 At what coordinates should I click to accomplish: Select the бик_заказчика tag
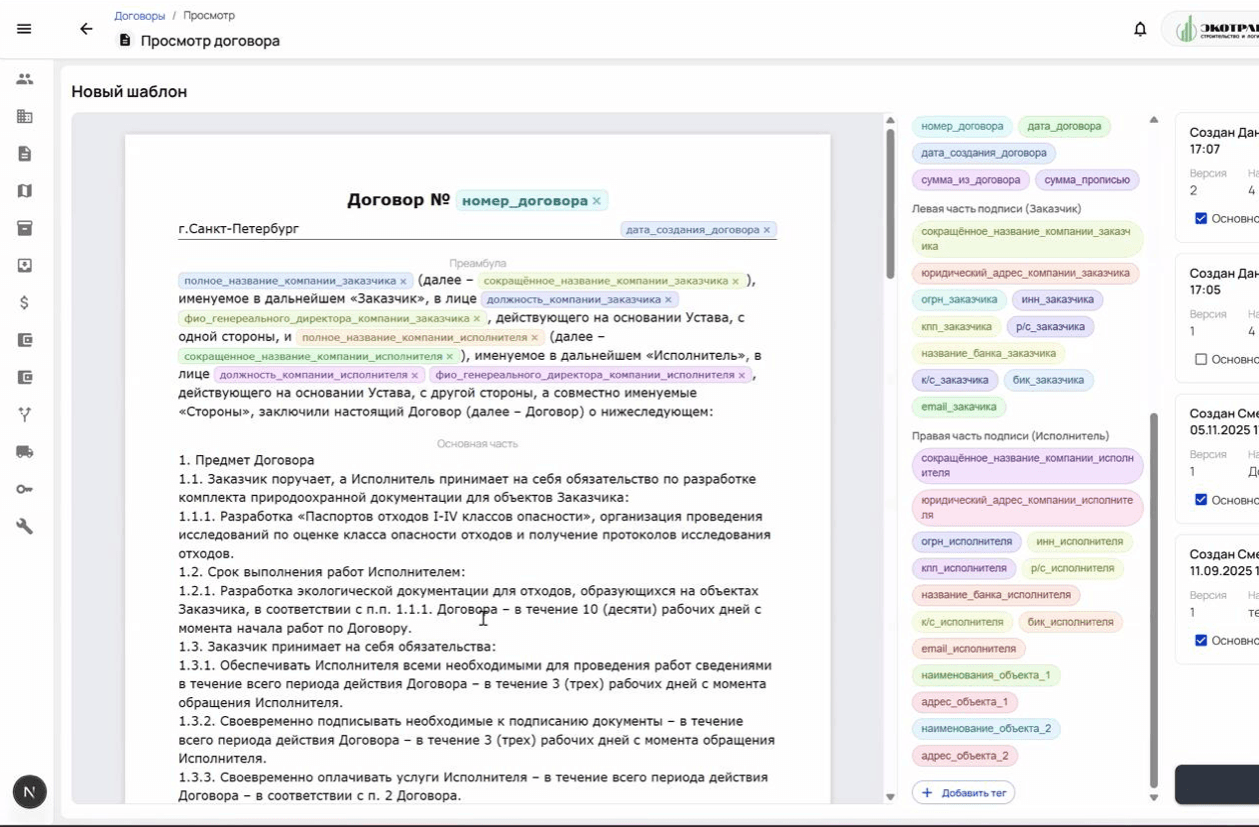[x=1048, y=380]
